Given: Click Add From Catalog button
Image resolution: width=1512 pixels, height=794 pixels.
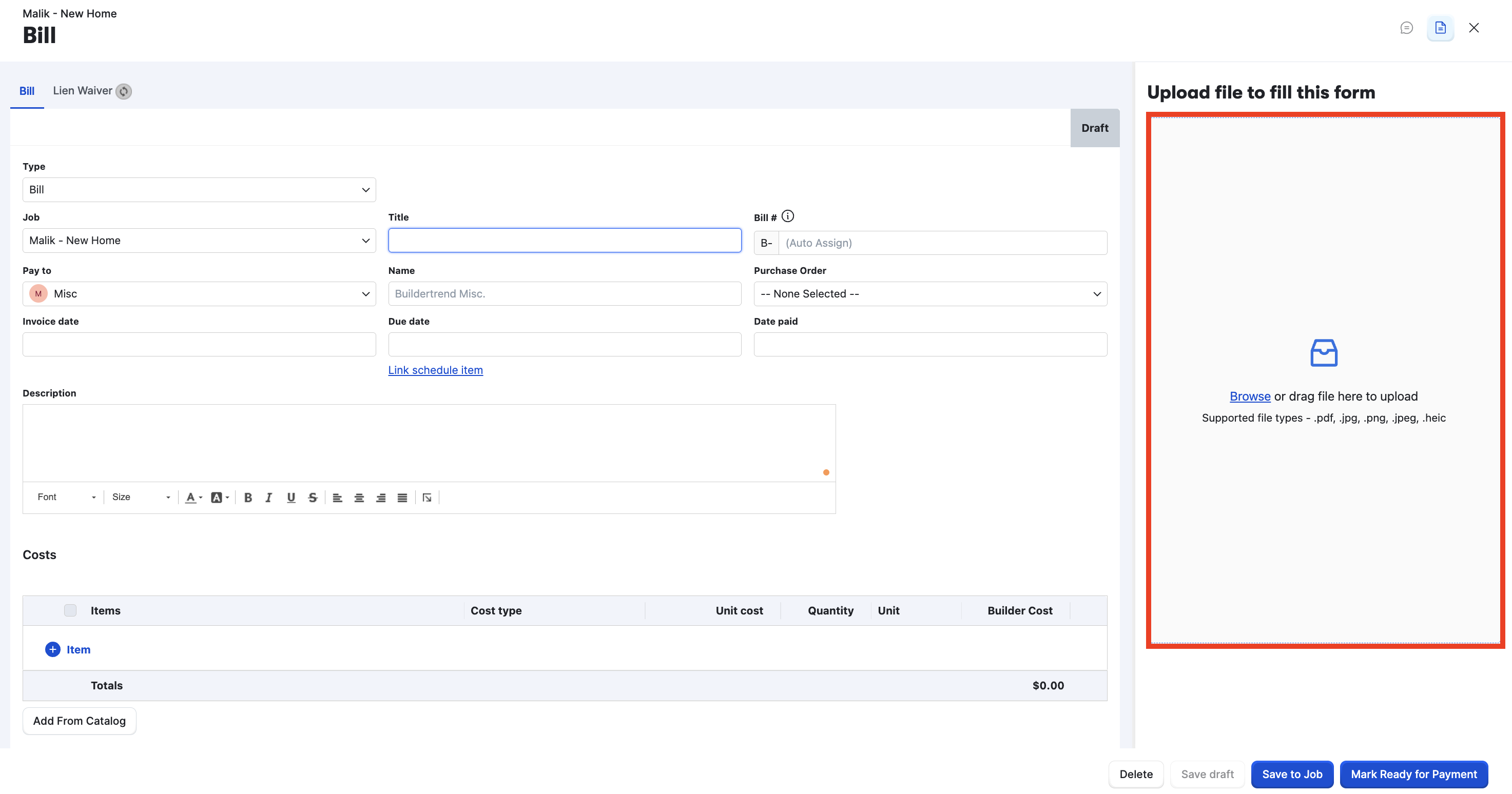Looking at the screenshot, I should 79,721.
